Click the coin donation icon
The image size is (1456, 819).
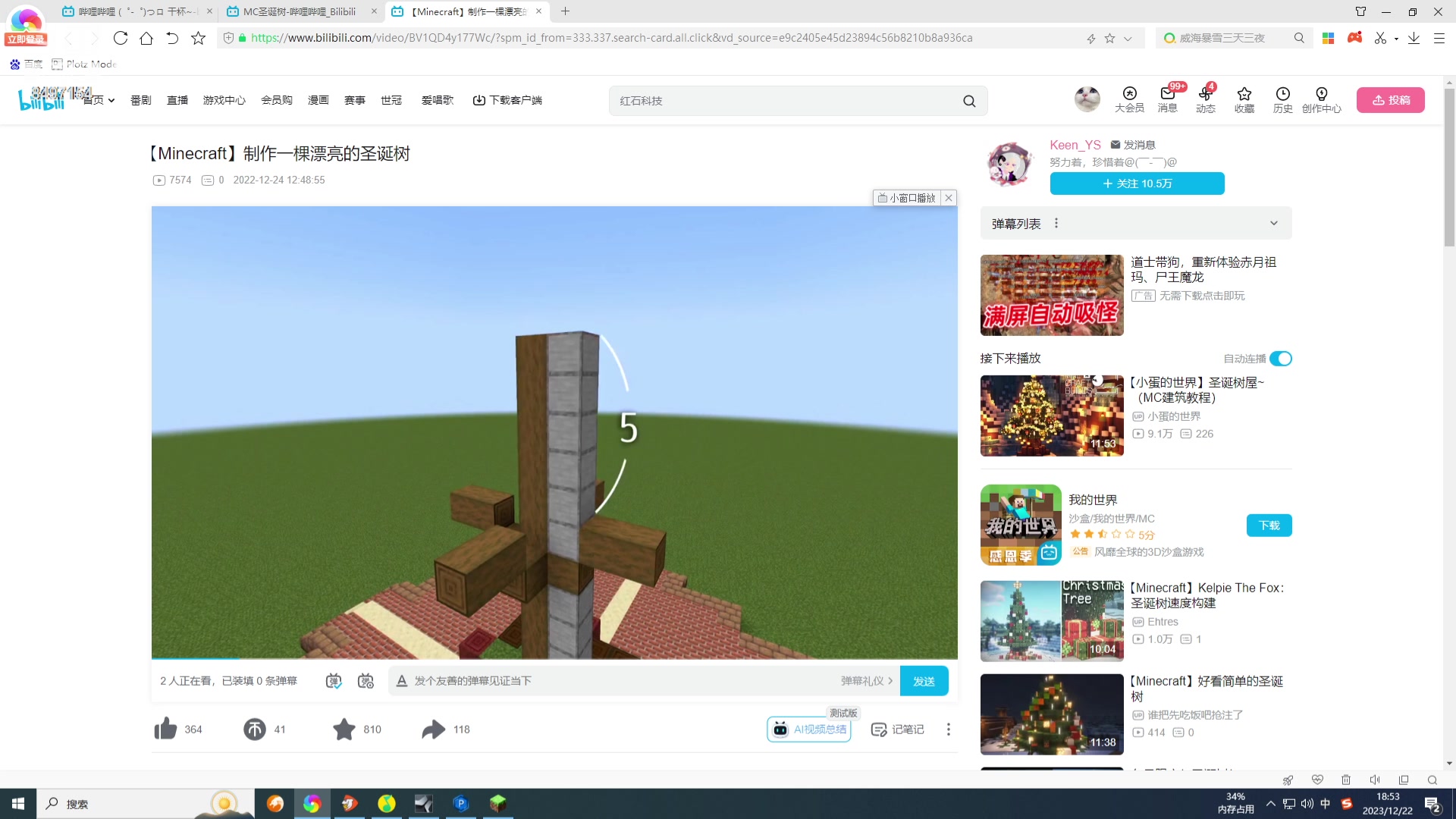point(254,729)
